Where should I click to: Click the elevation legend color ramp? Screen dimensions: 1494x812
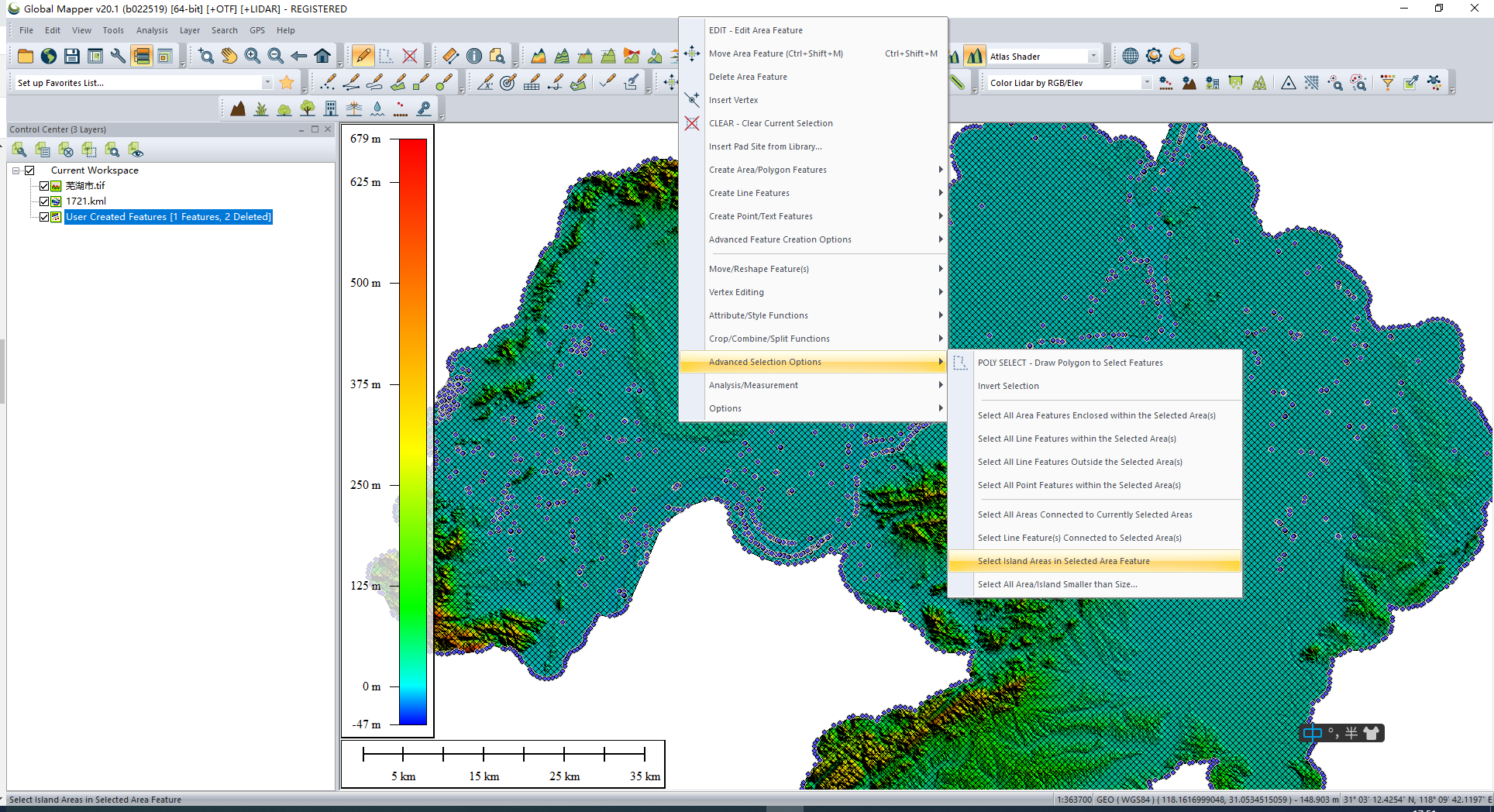413,432
